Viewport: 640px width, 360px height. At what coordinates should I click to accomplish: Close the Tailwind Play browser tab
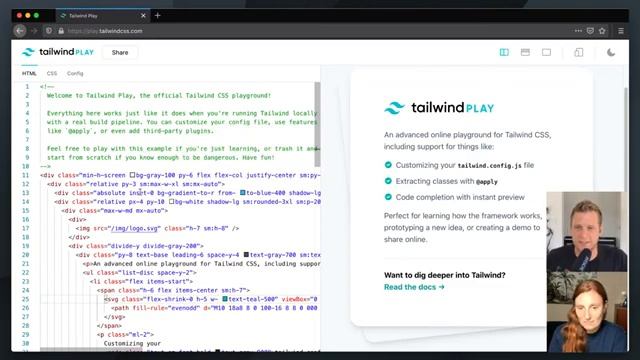click(143, 16)
